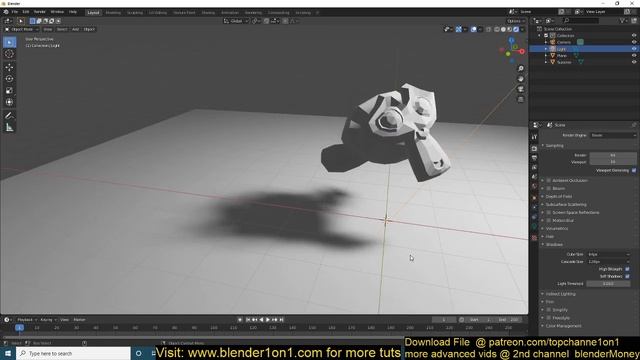
Task: Open the Help menu
Action: (x=73, y=12)
